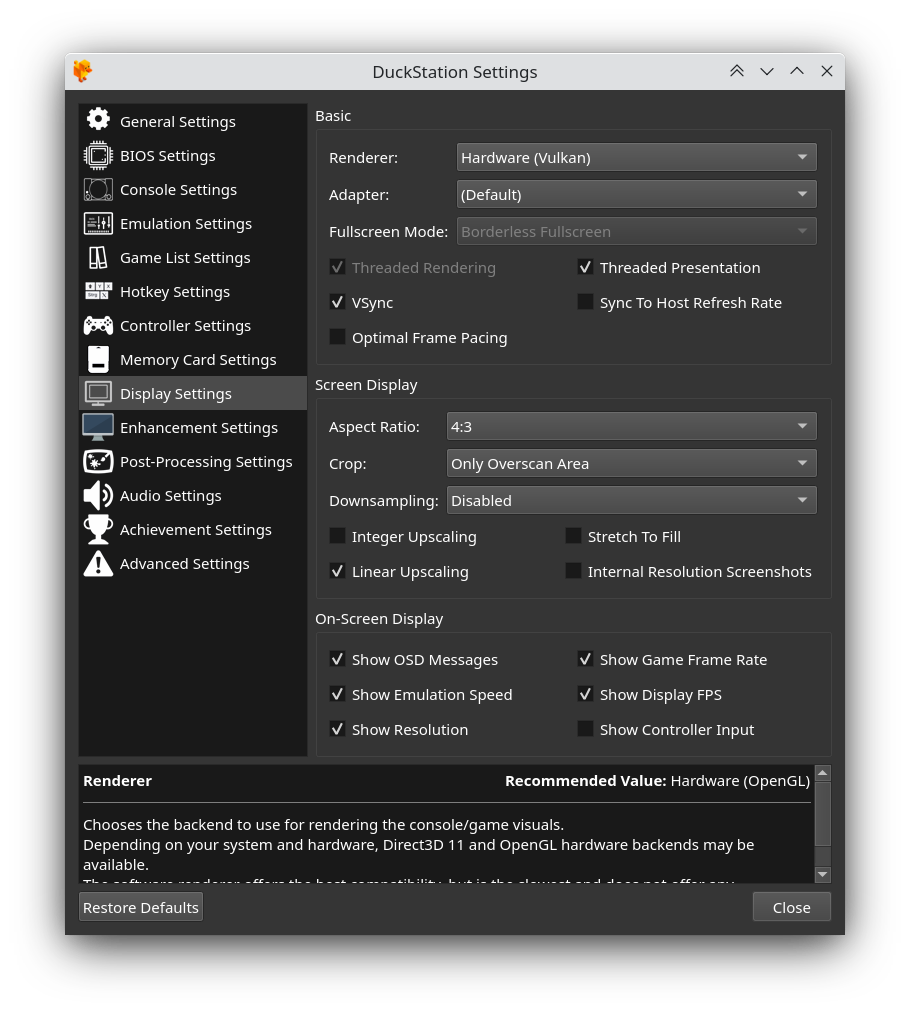Switch to Enhancement Settings
This screenshot has width=910, height=1012.
point(199,427)
